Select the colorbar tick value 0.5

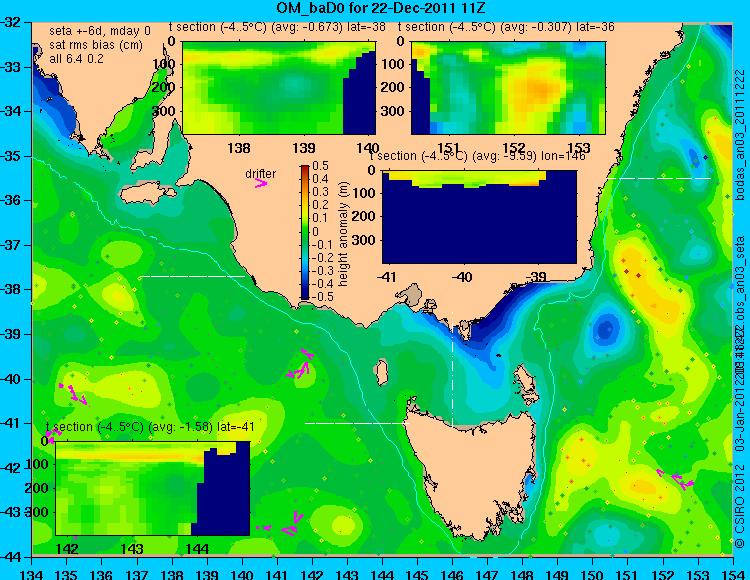[x=320, y=166]
